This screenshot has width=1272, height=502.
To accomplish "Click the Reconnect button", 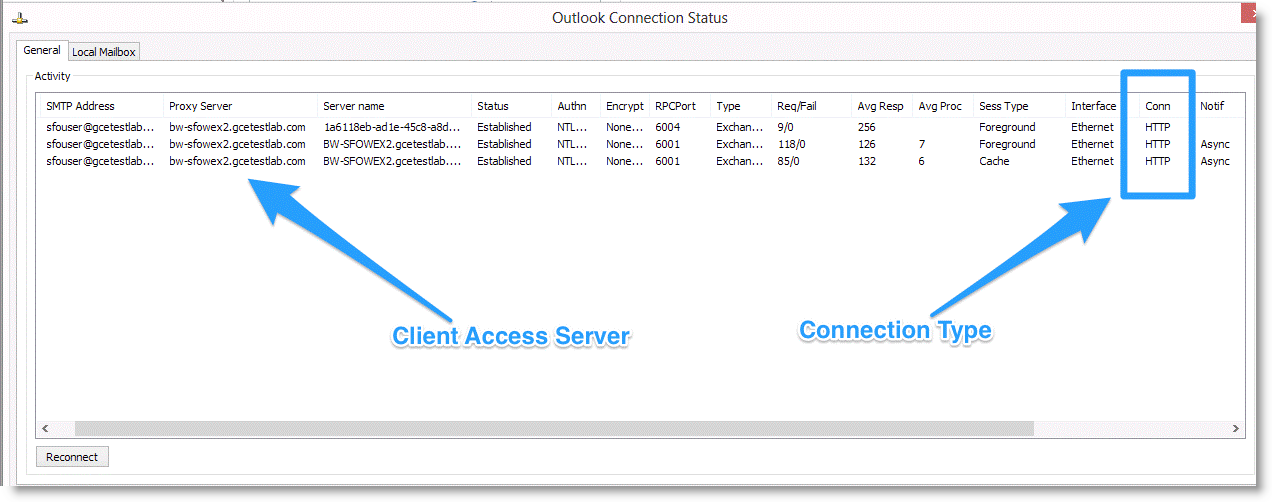I will click(72, 457).
